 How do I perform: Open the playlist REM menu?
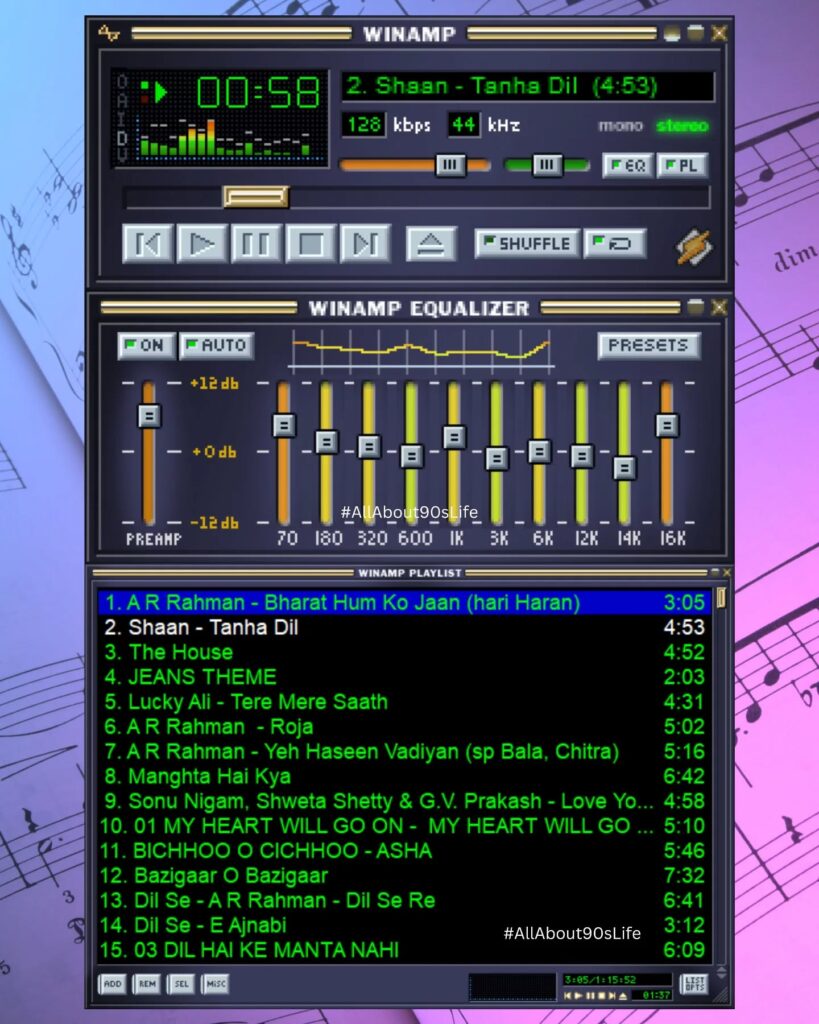click(147, 984)
